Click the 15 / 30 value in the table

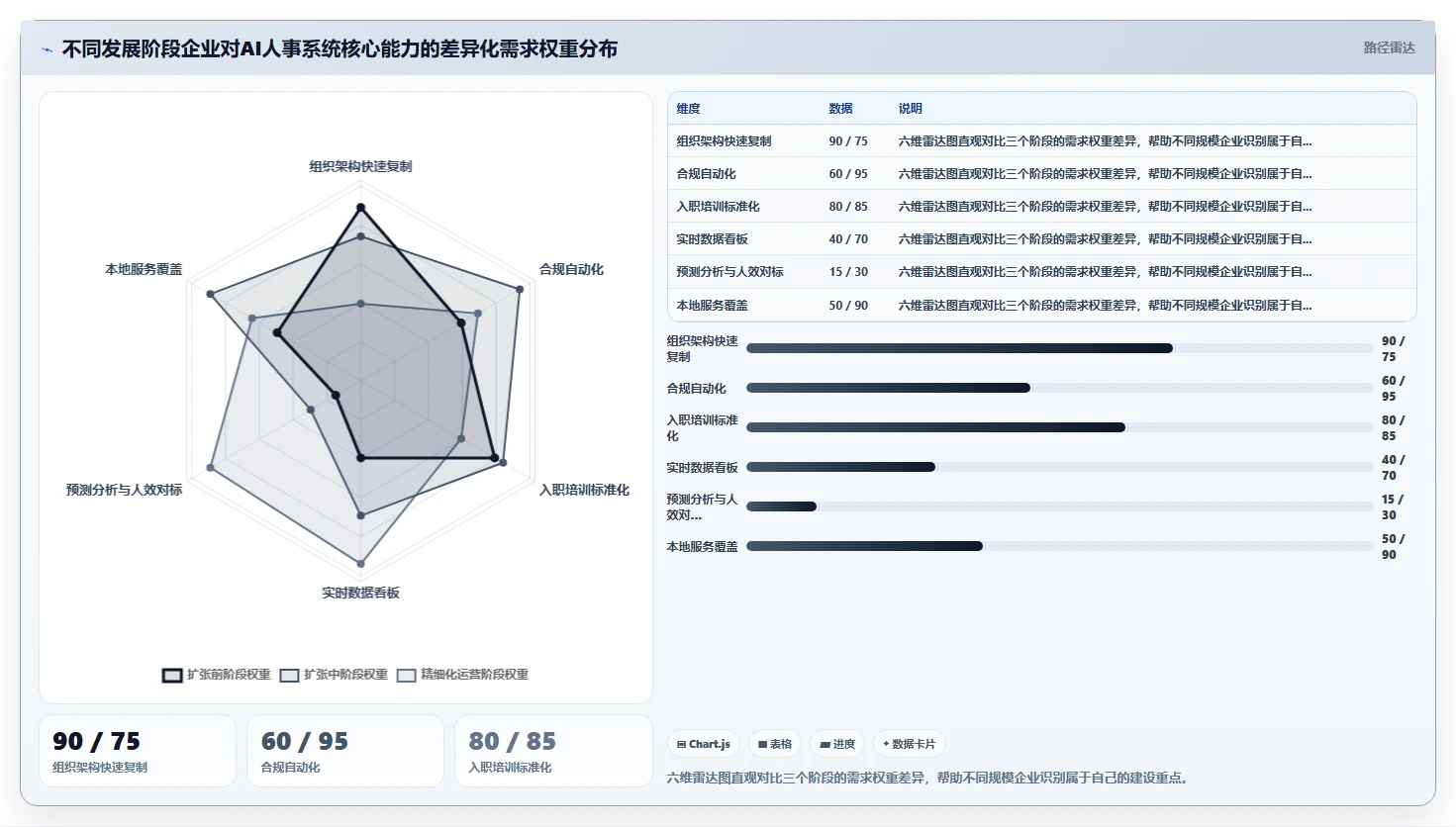tap(848, 272)
